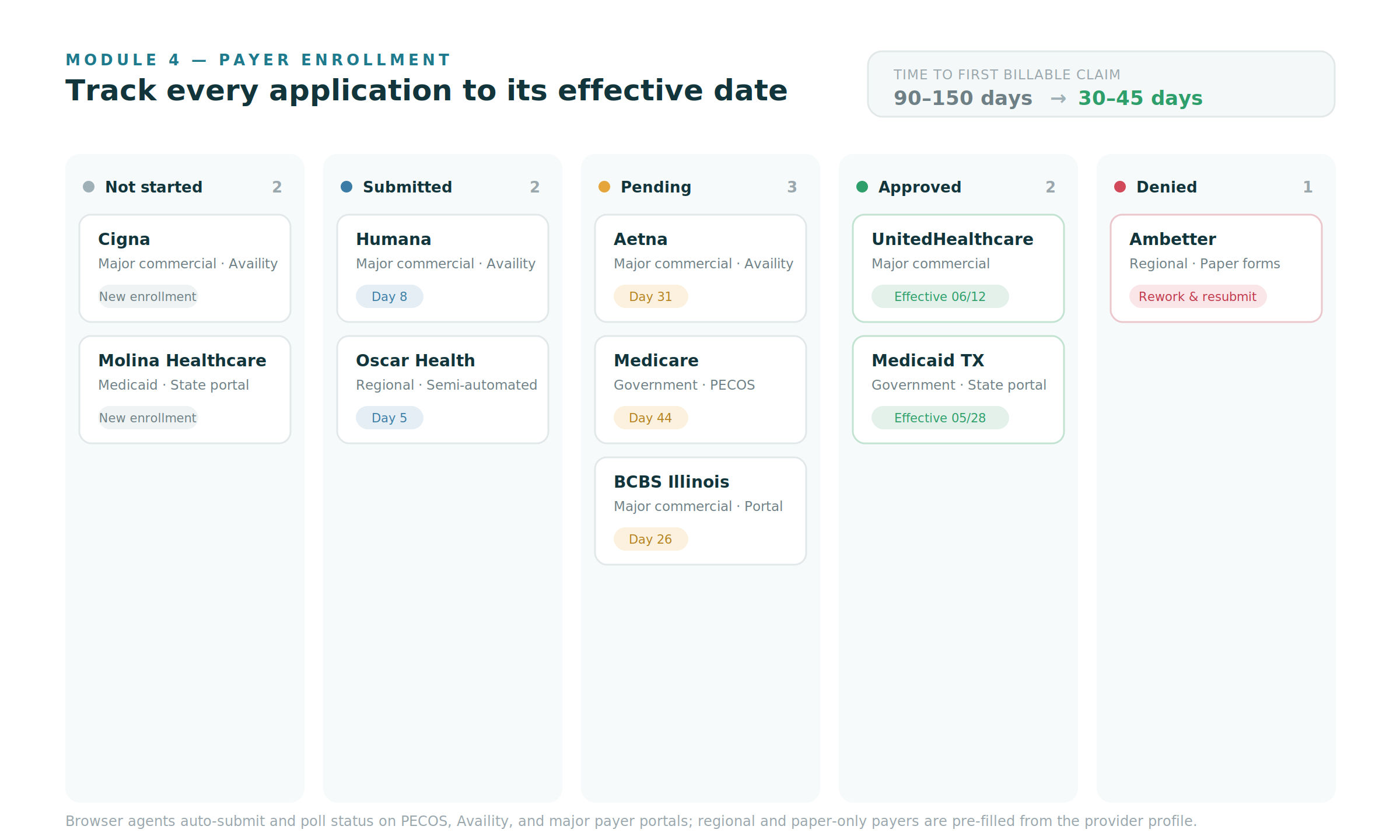Image resolution: width=1400 pixels, height=840 pixels.
Task: Click the green dot beside Approved
Action: (x=862, y=187)
